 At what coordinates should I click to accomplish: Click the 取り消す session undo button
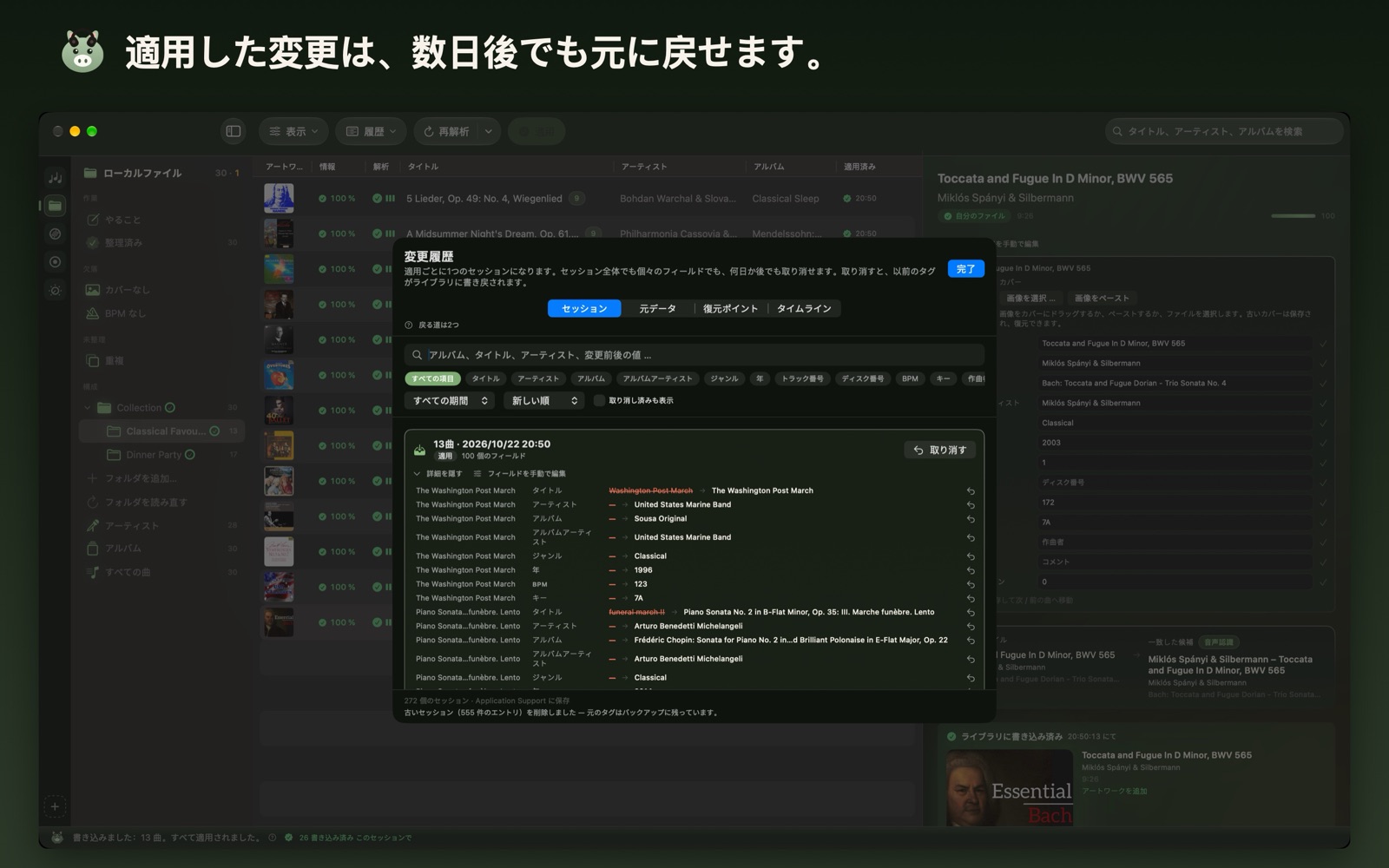point(940,450)
